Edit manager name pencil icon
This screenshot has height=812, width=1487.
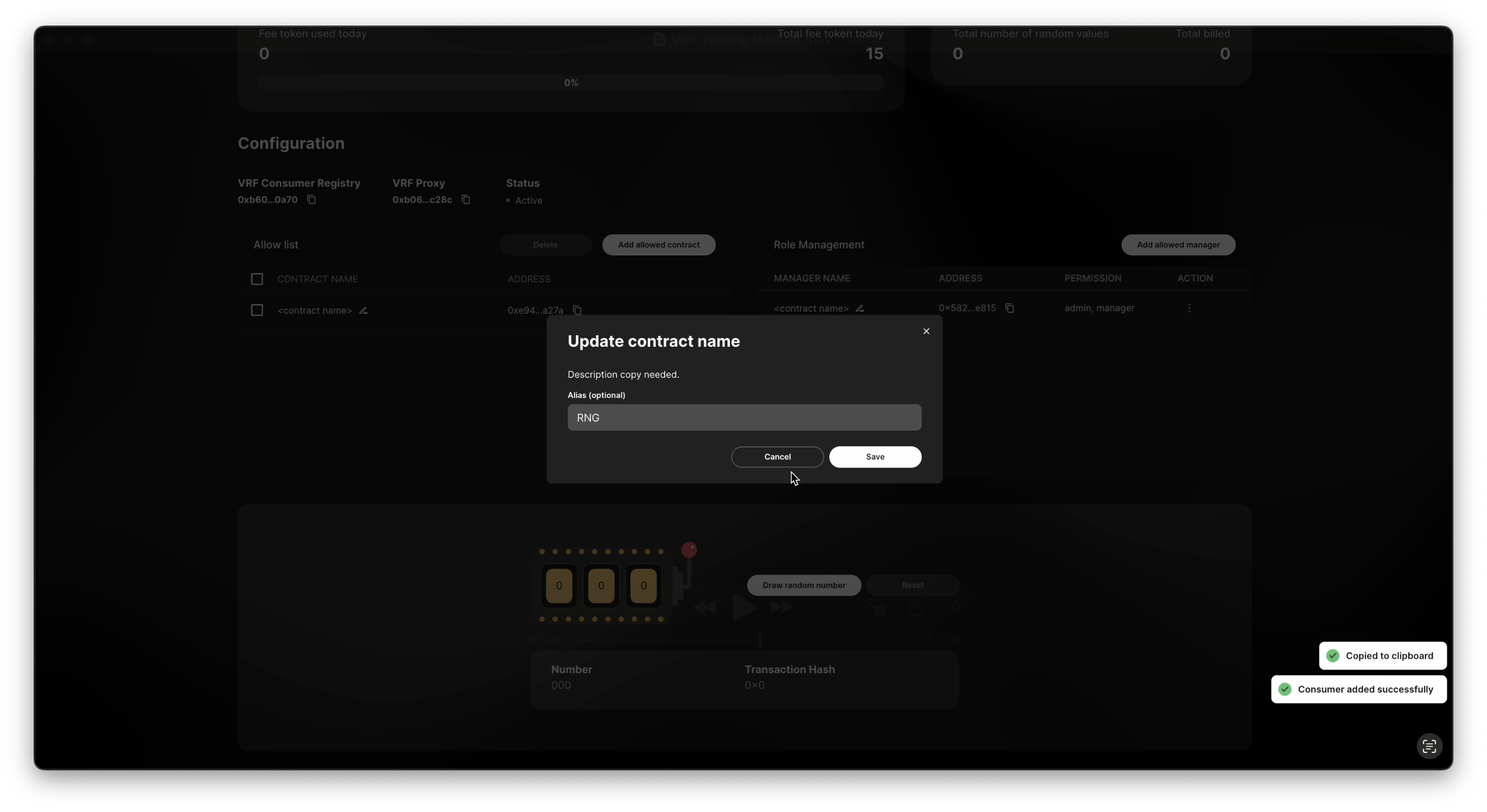pos(859,308)
